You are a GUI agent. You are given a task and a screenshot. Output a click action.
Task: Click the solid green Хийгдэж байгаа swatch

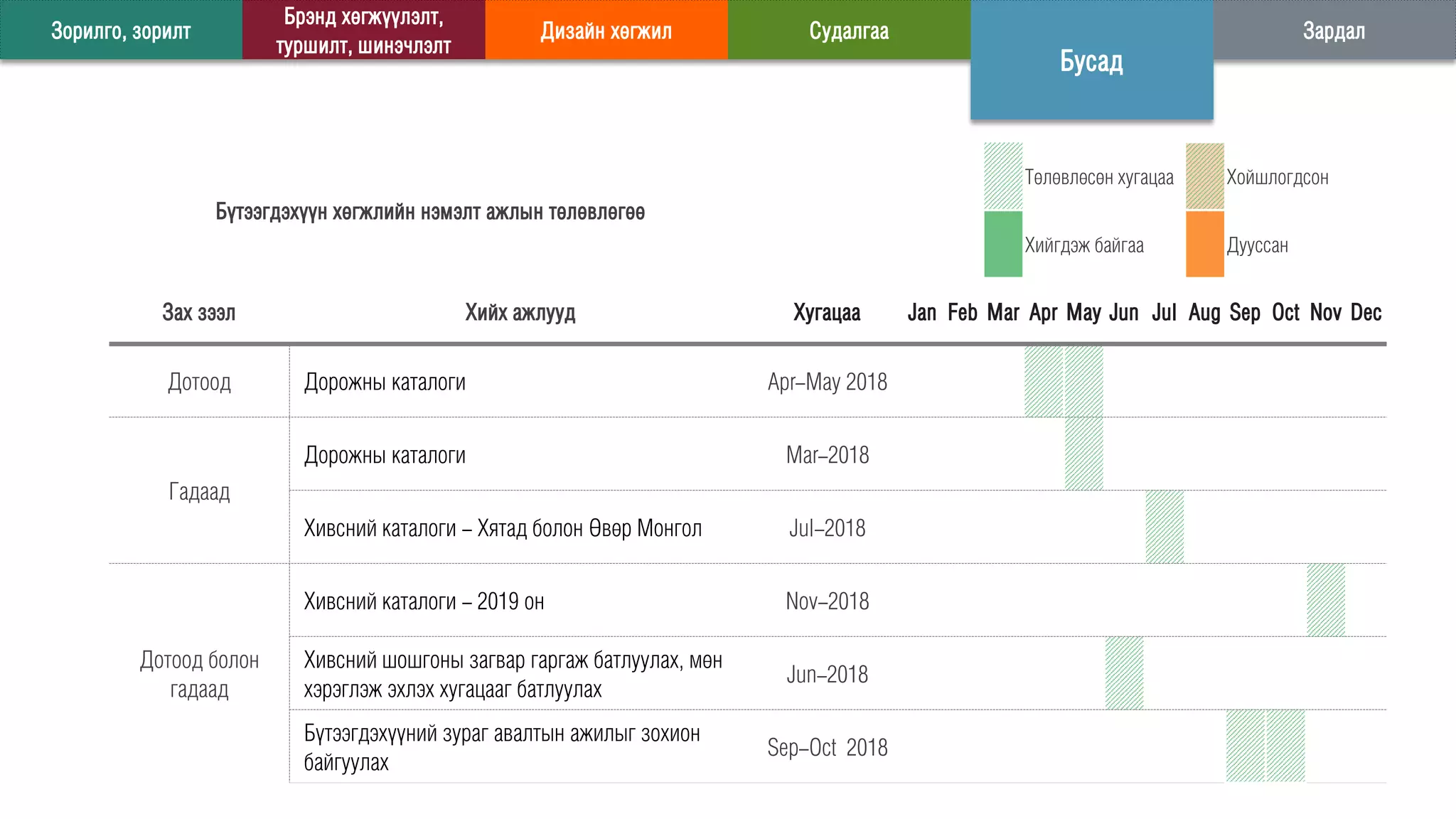pyautogui.click(x=1002, y=244)
